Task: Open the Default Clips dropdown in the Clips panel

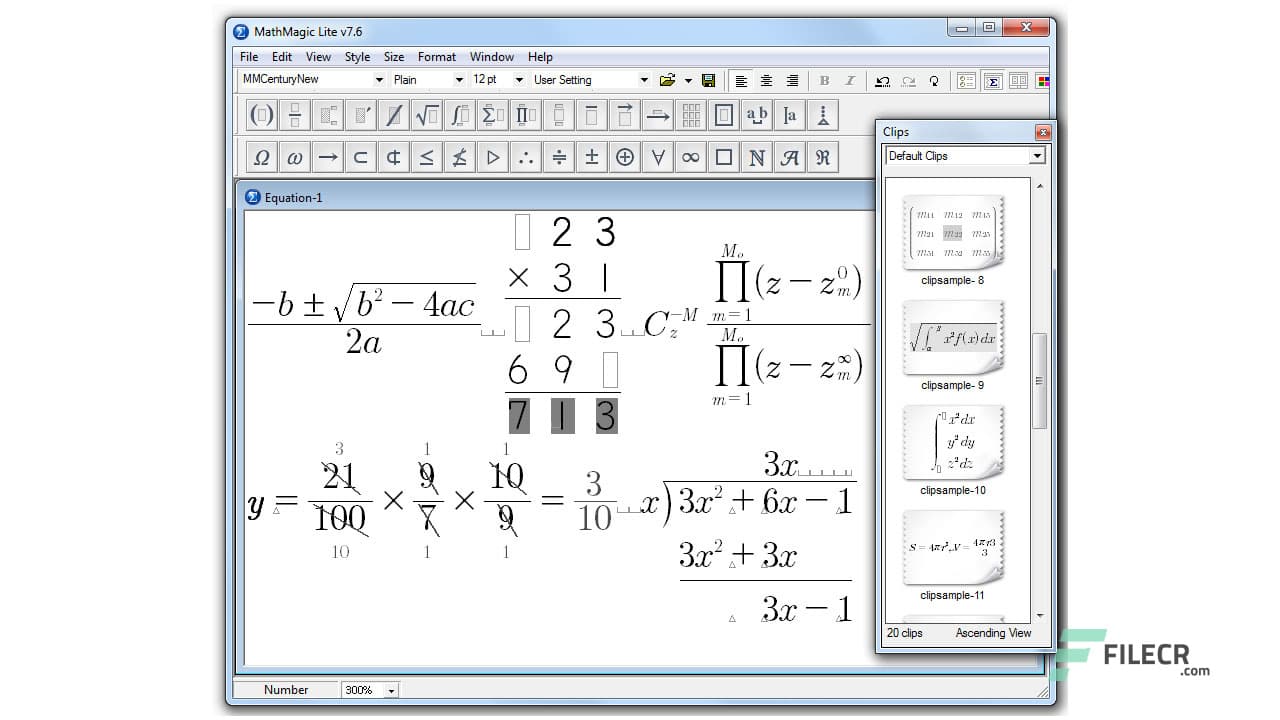Action: coord(1038,155)
